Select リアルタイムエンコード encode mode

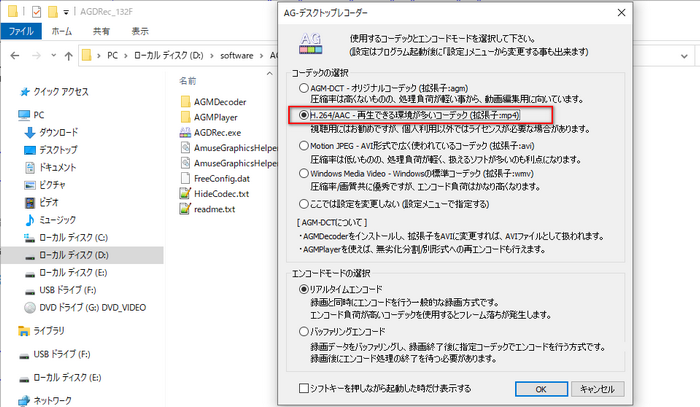click(304, 289)
